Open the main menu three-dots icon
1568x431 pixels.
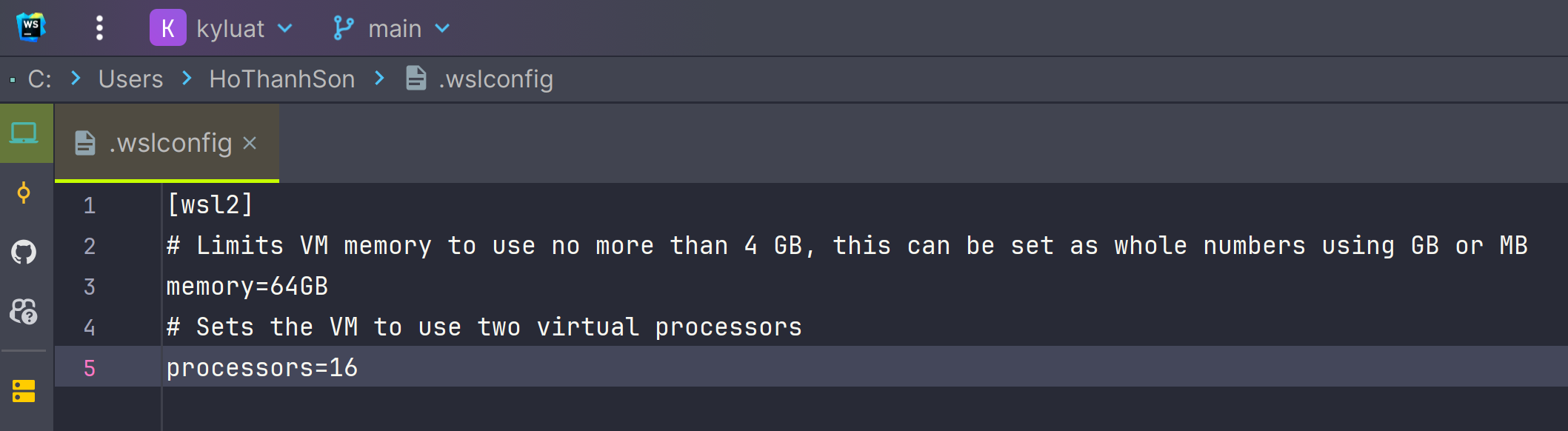point(99,28)
